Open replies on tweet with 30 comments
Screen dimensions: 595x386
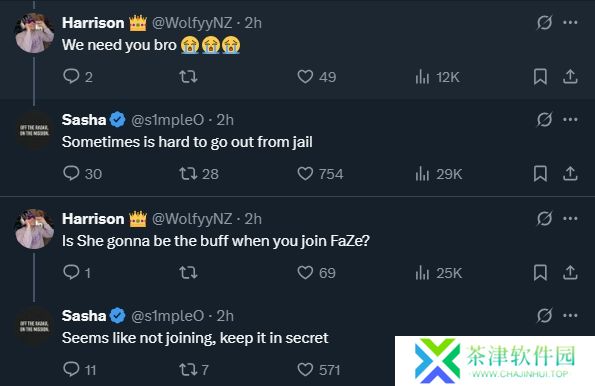click(x=82, y=174)
